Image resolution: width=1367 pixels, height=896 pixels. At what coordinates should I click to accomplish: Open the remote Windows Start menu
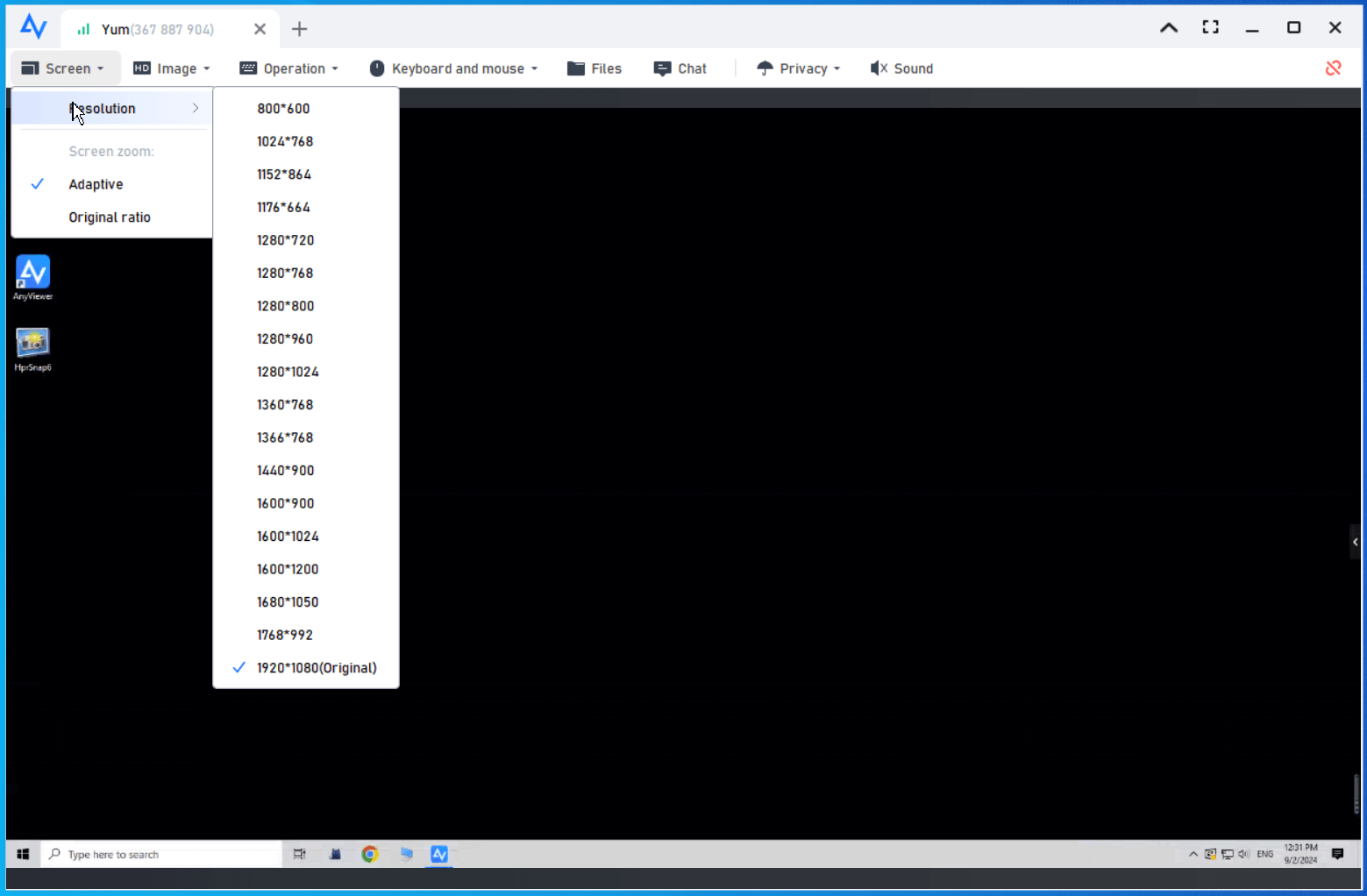pos(23,854)
